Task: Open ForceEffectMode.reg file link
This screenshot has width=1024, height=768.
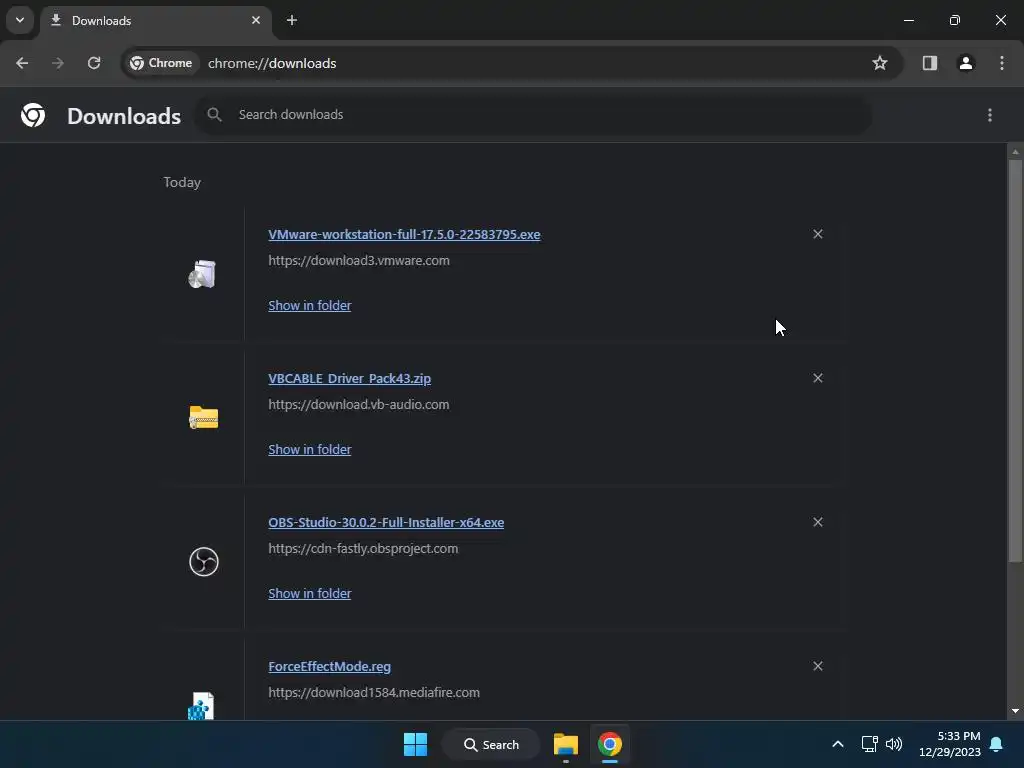Action: tap(329, 667)
